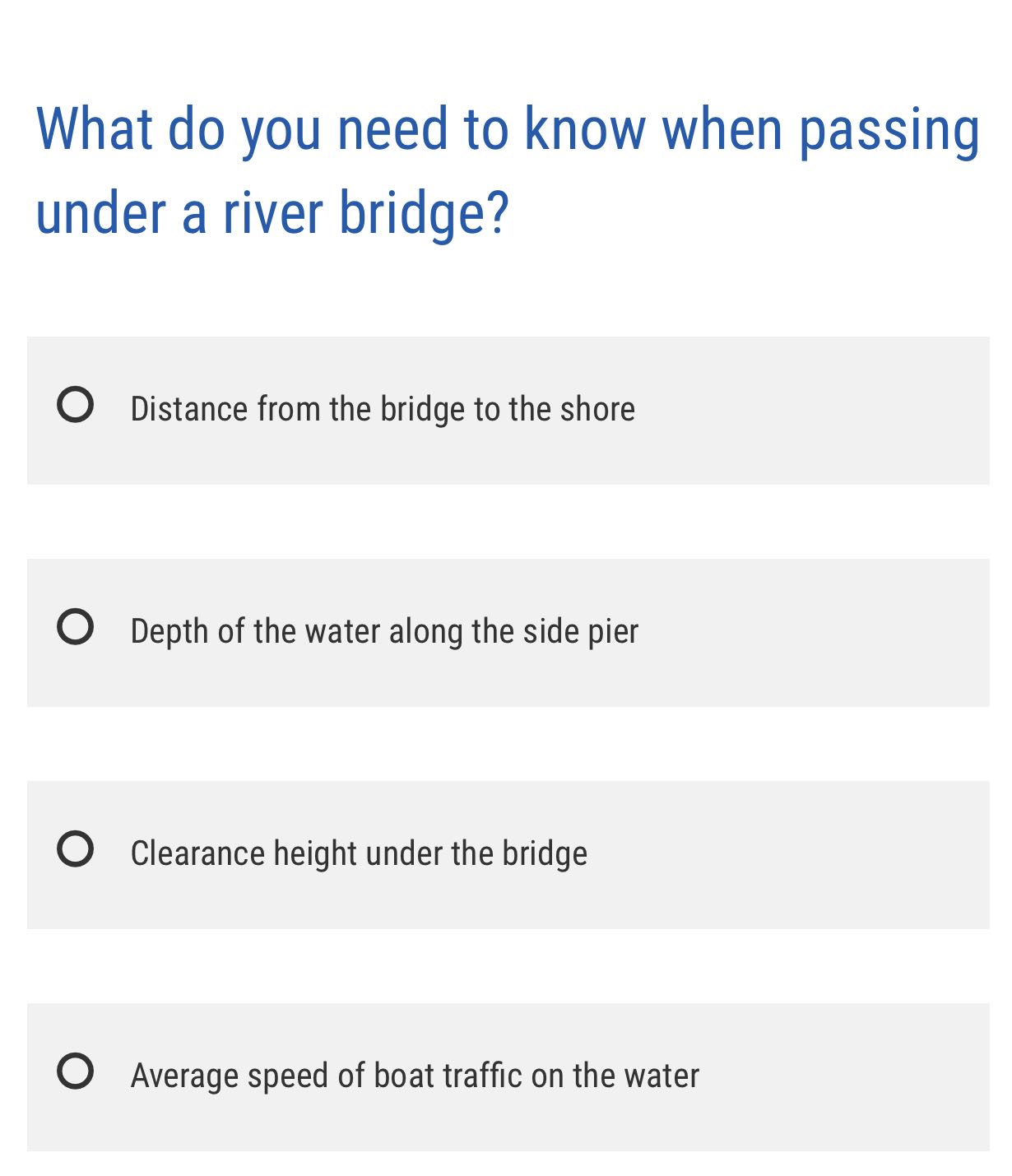Click the answer text 'Distance from the bridge to the shore'
Image resolution: width=1012 pixels, height=1176 pixels.
[x=383, y=407]
